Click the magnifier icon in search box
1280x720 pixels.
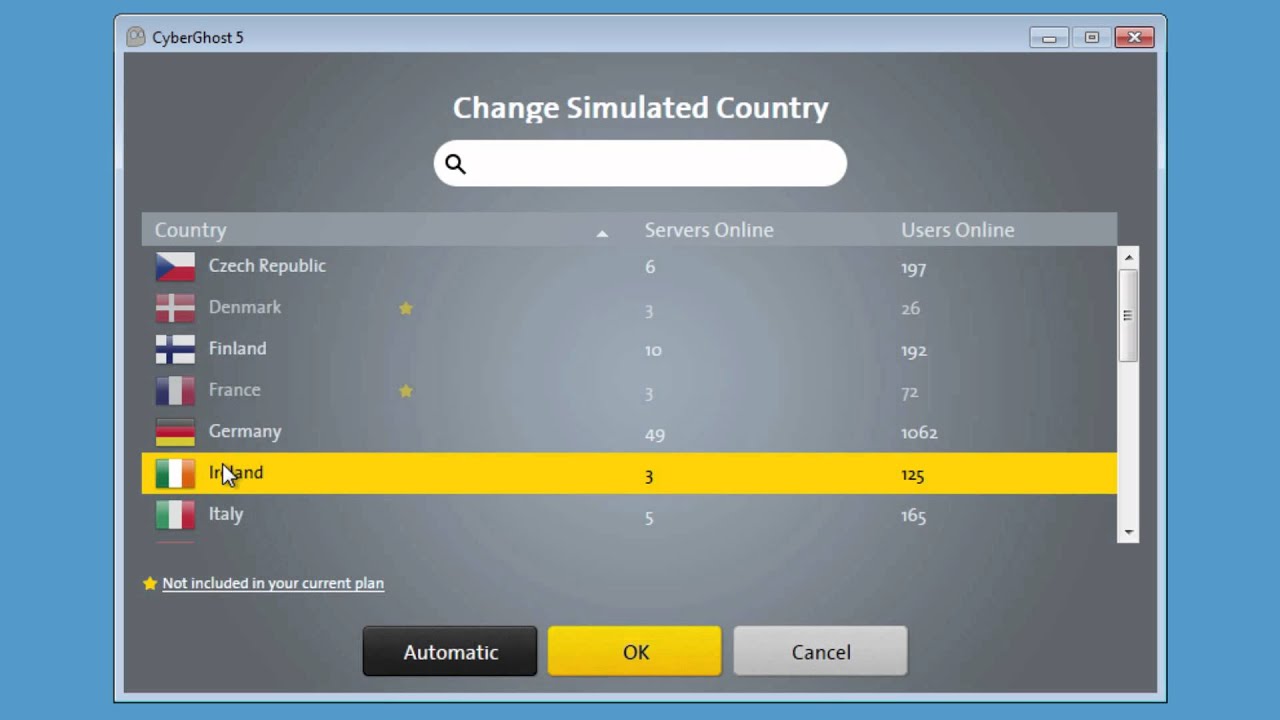point(455,164)
